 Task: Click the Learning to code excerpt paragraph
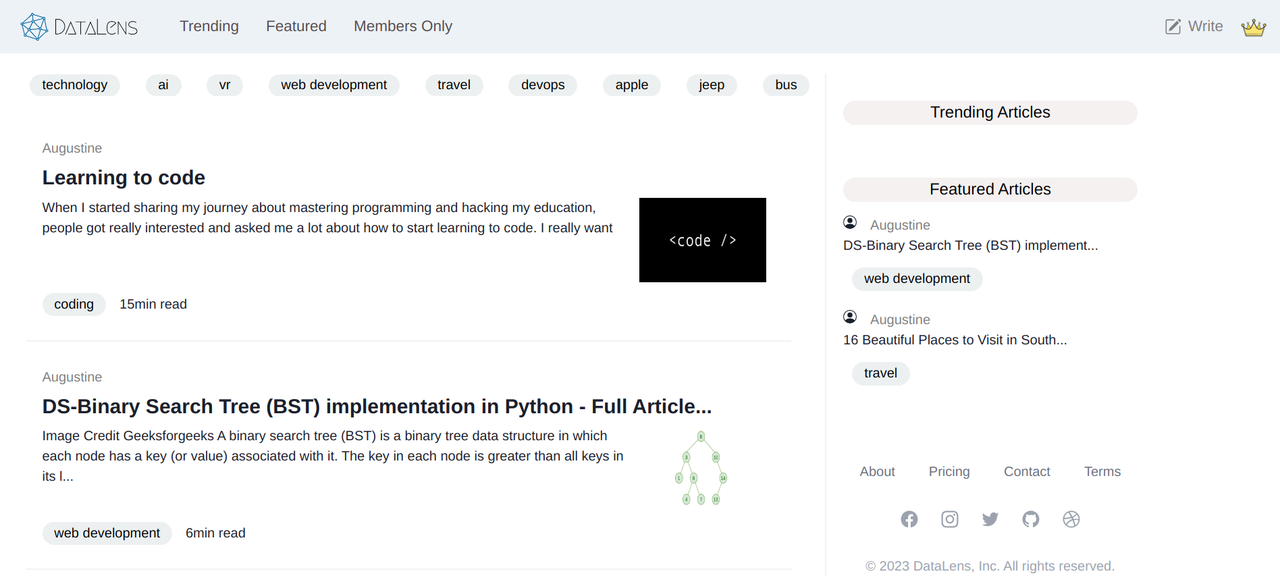pyautogui.click(x=327, y=218)
